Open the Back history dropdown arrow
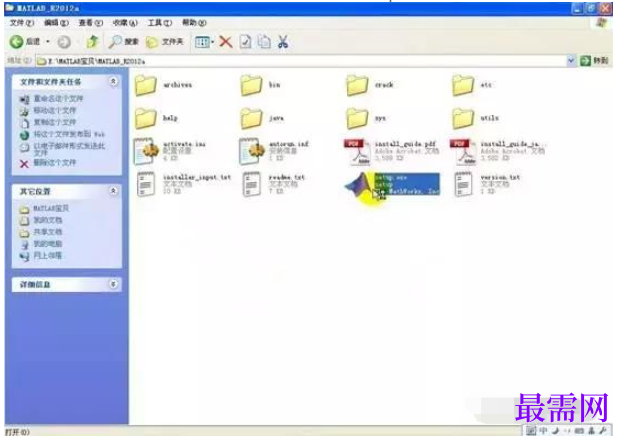 (x=48, y=42)
